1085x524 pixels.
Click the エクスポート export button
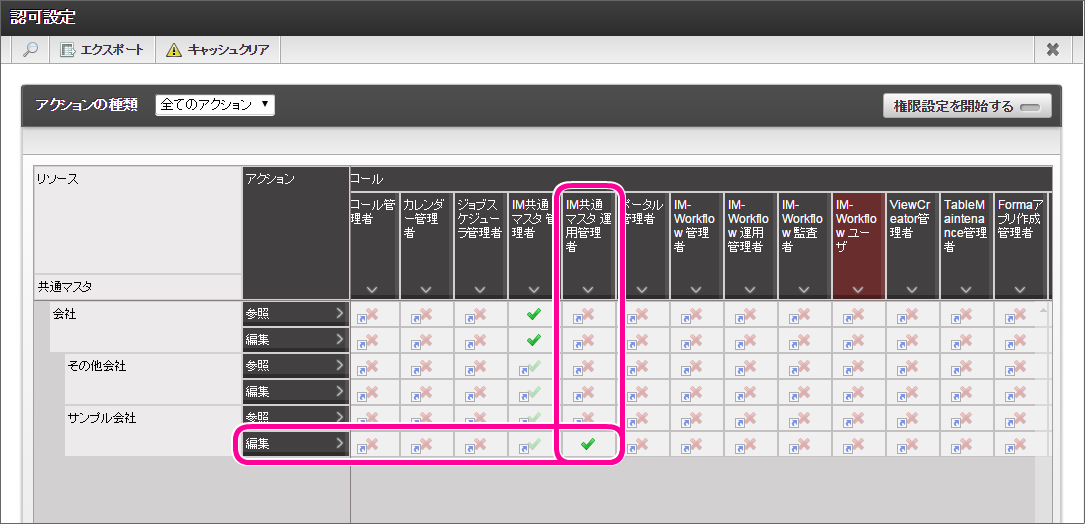(101, 50)
